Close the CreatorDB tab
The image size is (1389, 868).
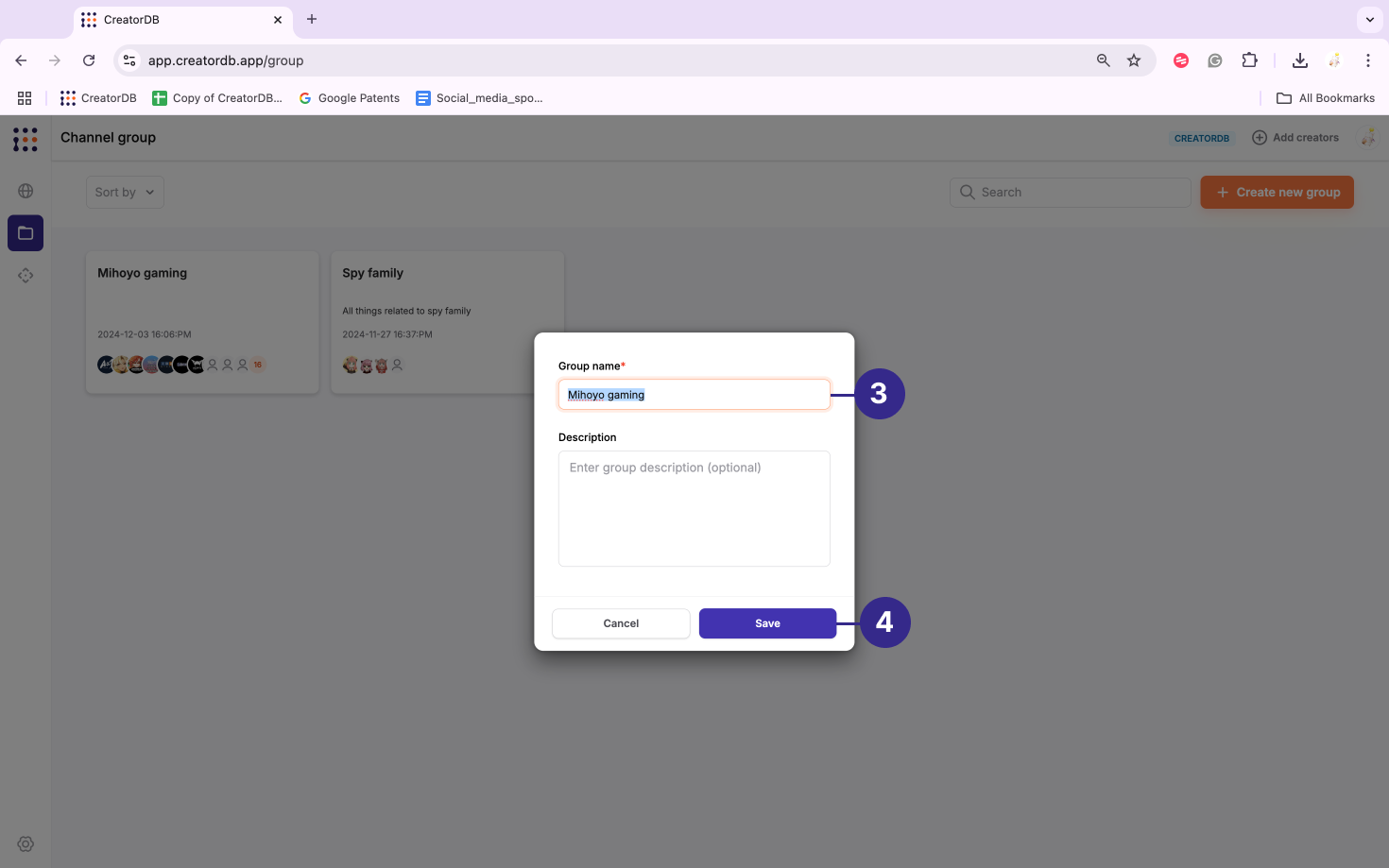[x=278, y=20]
